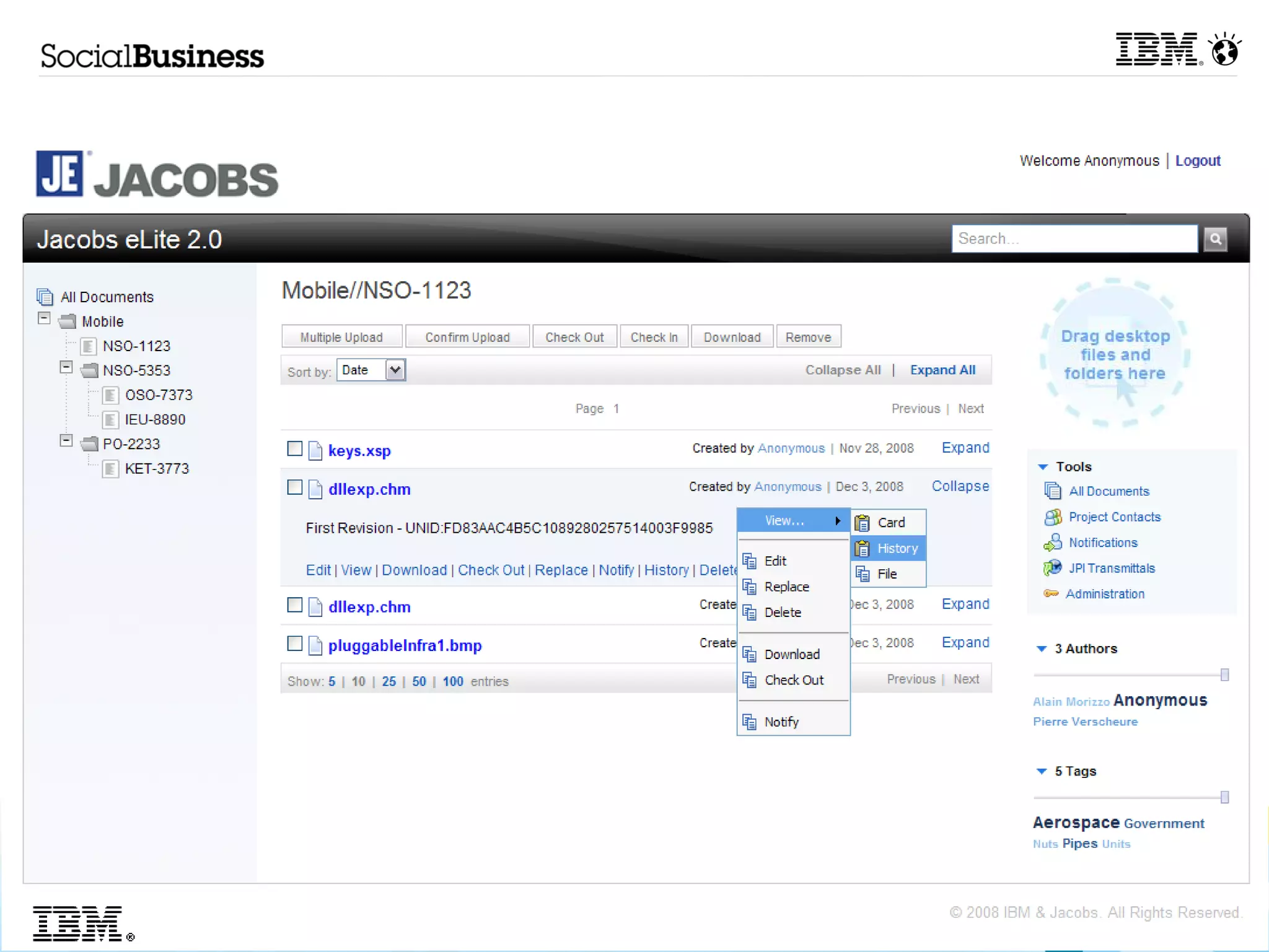This screenshot has height=952, width=1269.
Task: Click the Multiple Upload button
Action: tap(341, 337)
